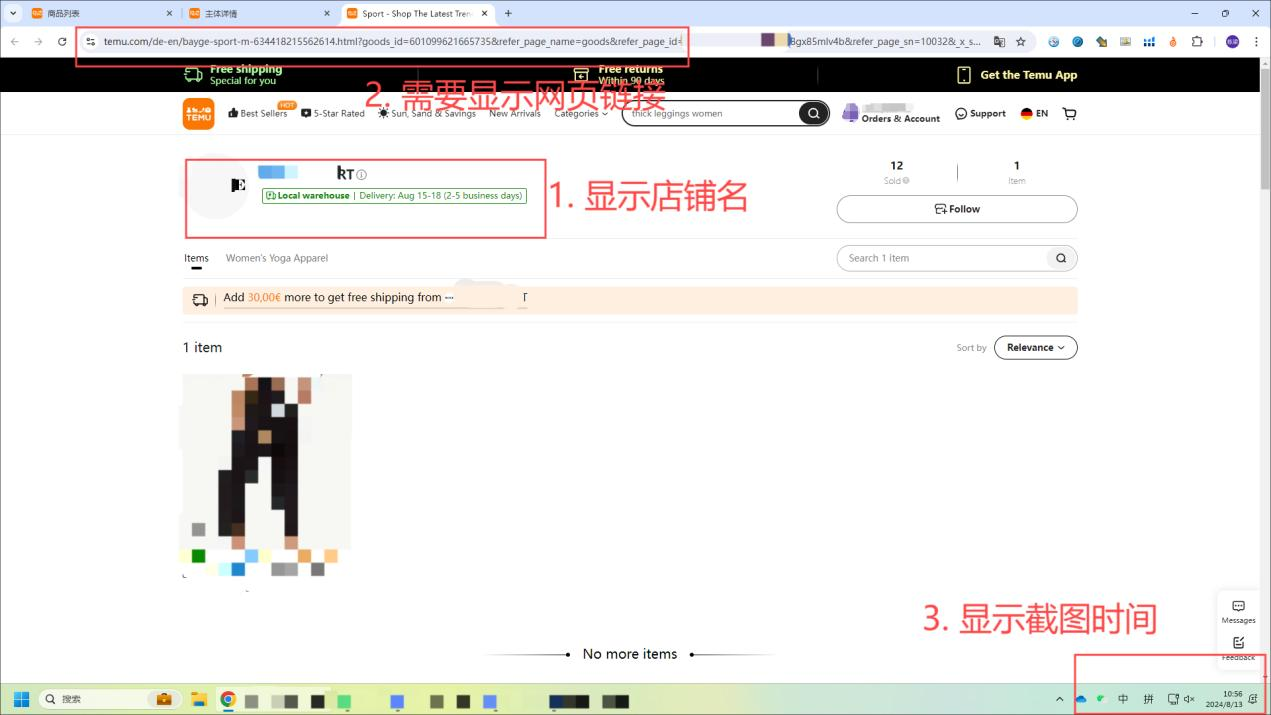Click the blue bar-chart extension icon

pyautogui.click(x=1149, y=42)
